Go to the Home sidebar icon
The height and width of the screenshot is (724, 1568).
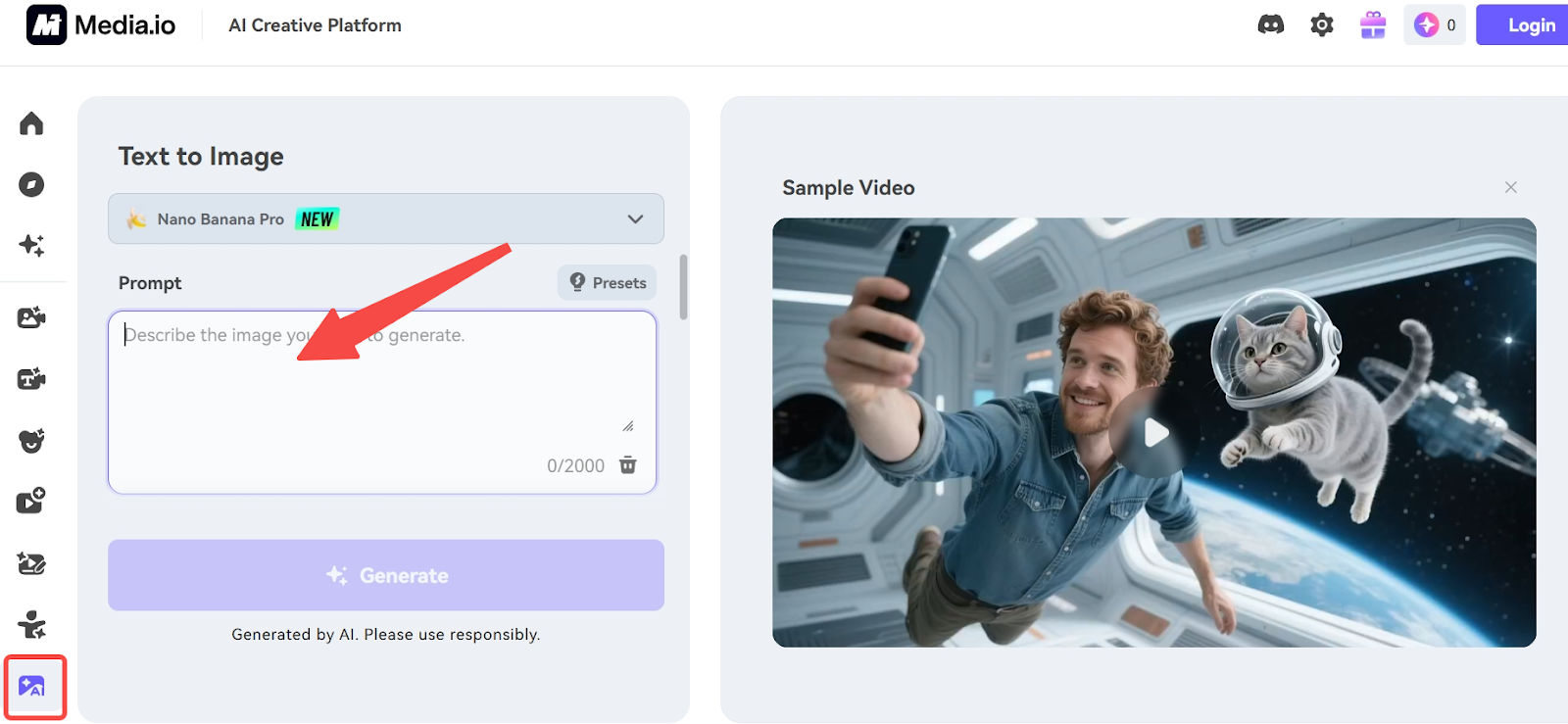coord(31,123)
